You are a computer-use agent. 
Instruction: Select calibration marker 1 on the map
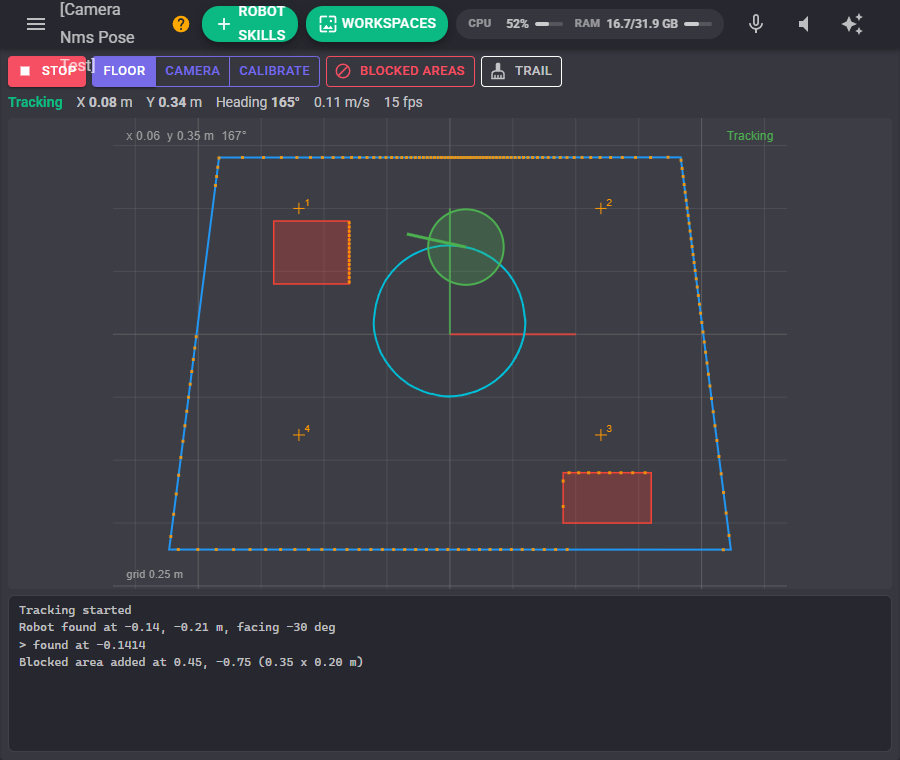299,208
